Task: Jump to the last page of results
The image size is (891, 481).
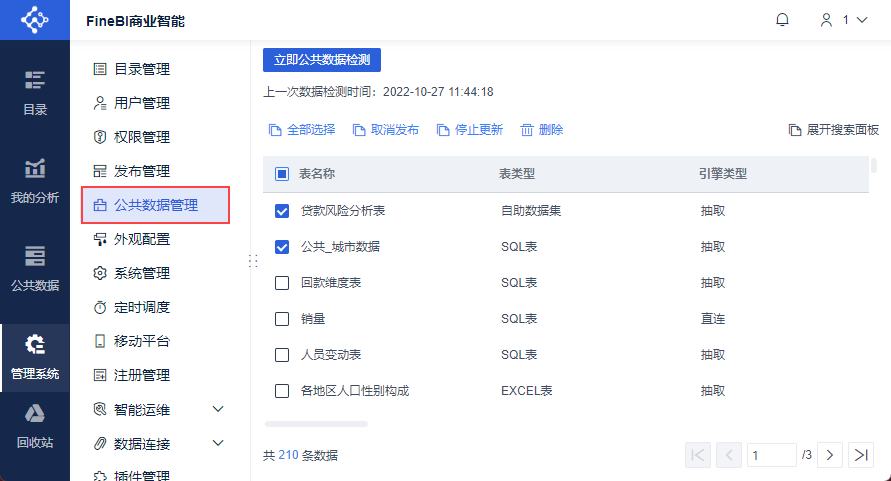Action: [x=860, y=455]
